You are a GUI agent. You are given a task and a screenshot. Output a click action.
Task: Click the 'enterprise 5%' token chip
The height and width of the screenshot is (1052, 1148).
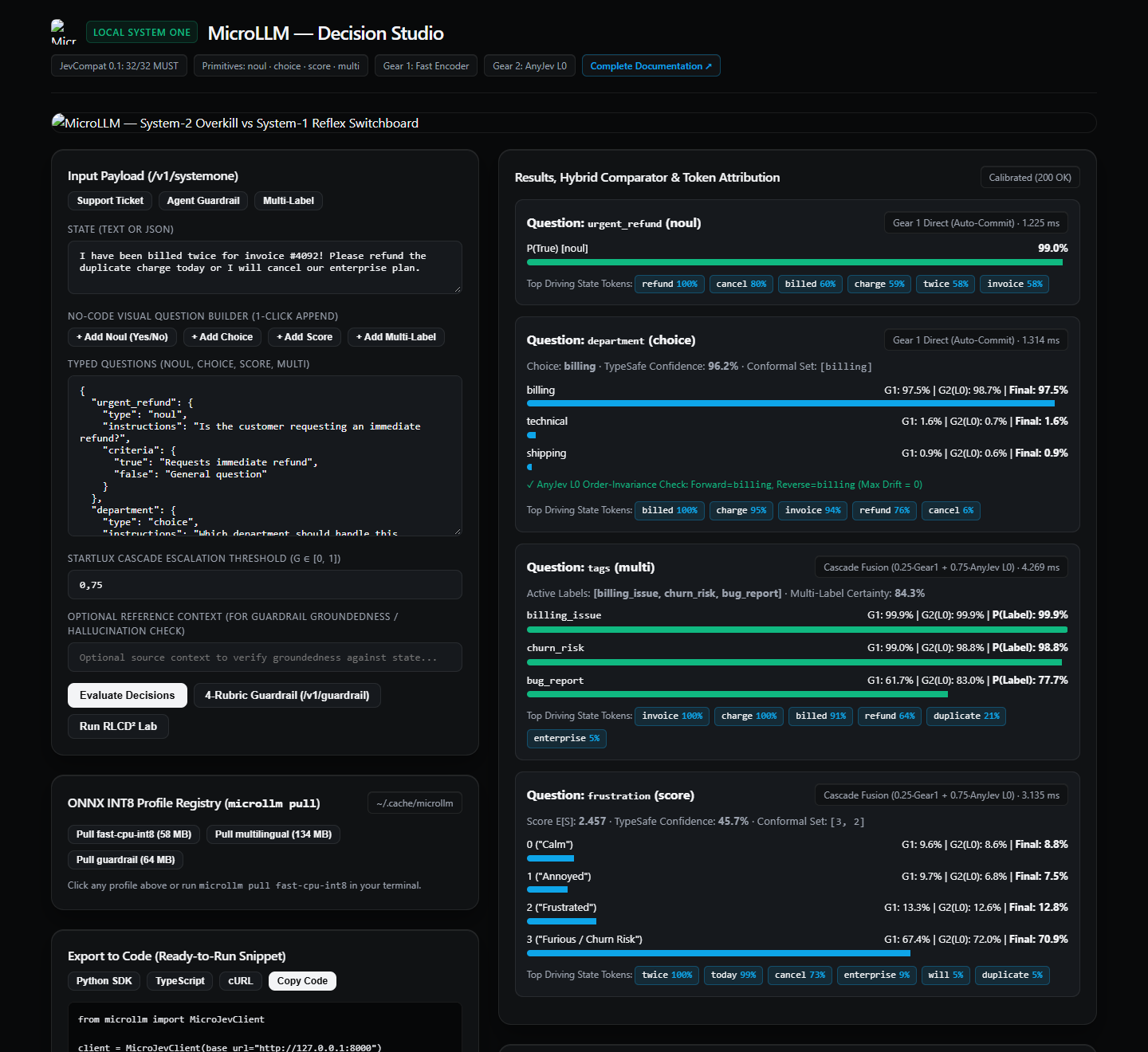pos(567,738)
